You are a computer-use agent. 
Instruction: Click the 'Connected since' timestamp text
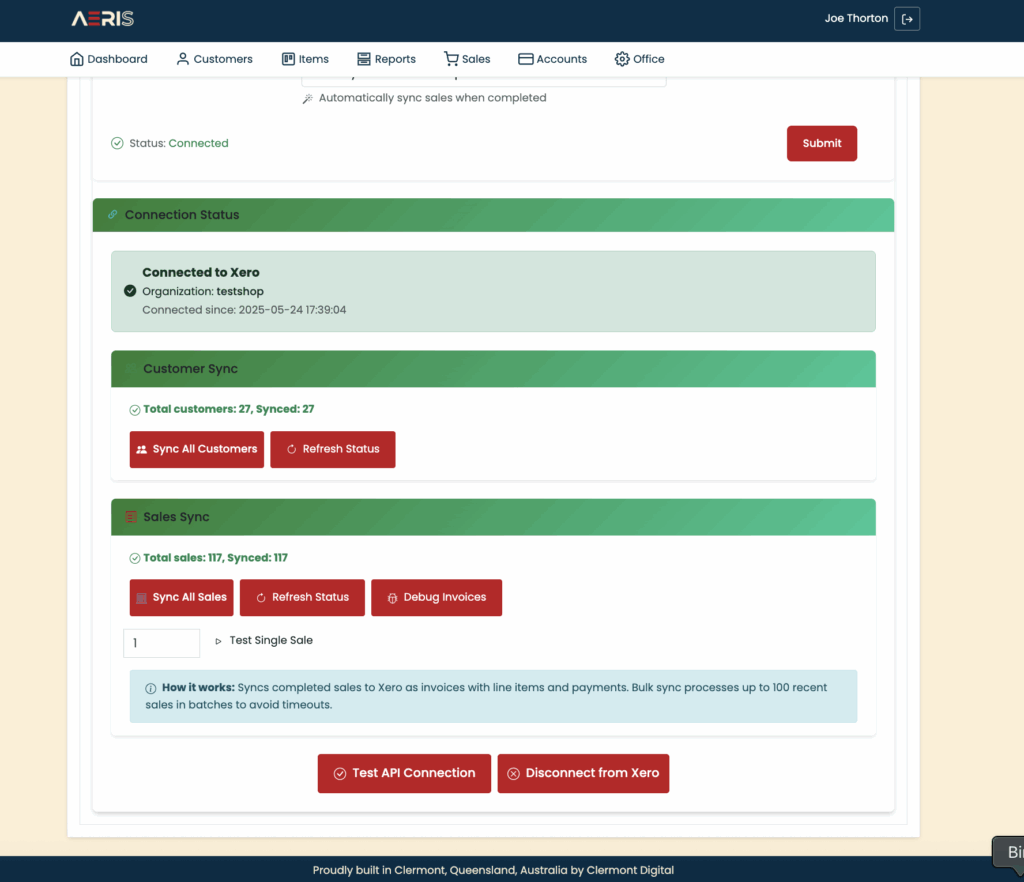244,309
